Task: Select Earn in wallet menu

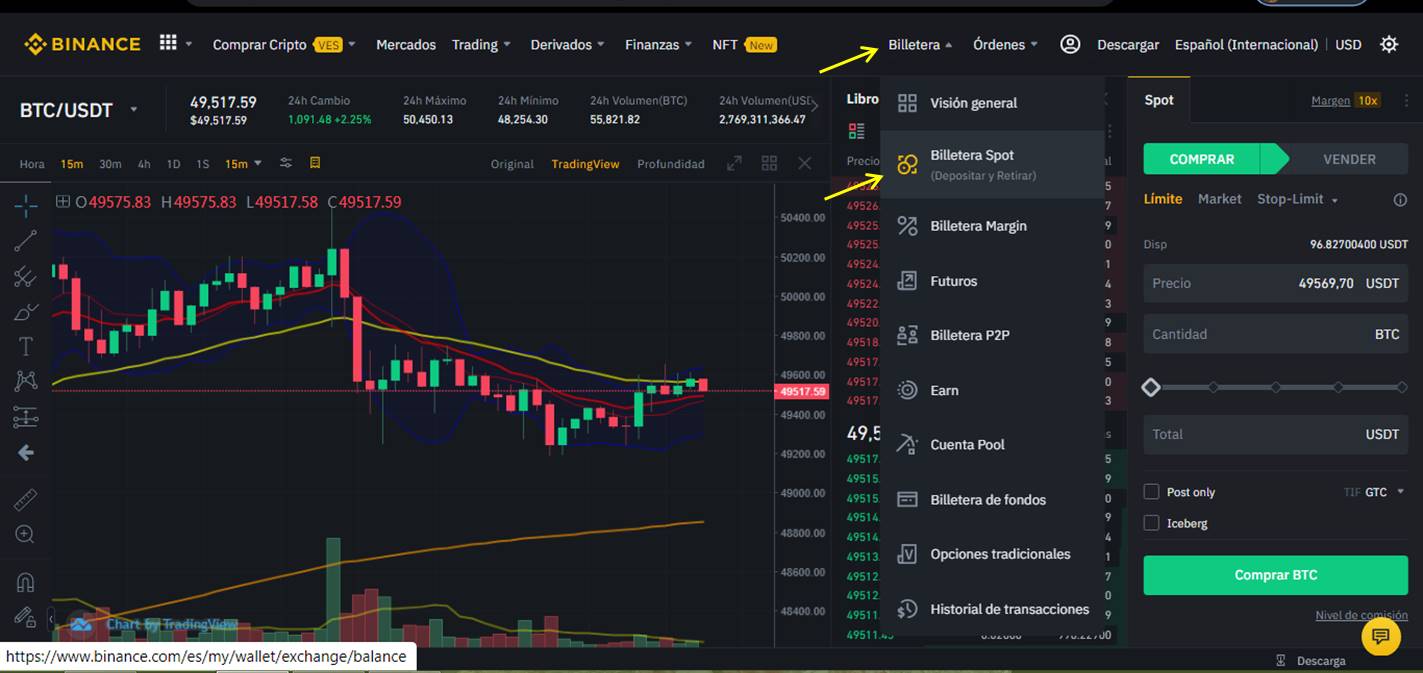Action: click(x=992, y=390)
